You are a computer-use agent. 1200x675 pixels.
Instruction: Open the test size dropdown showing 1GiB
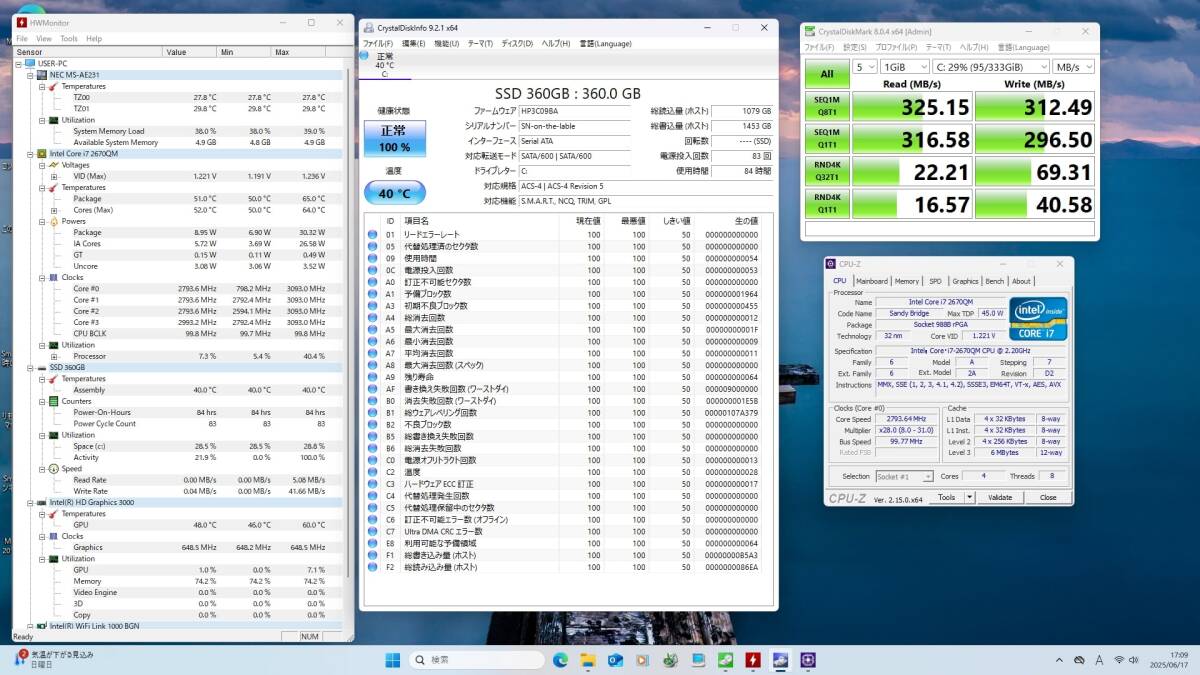click(x=903, y=67)
